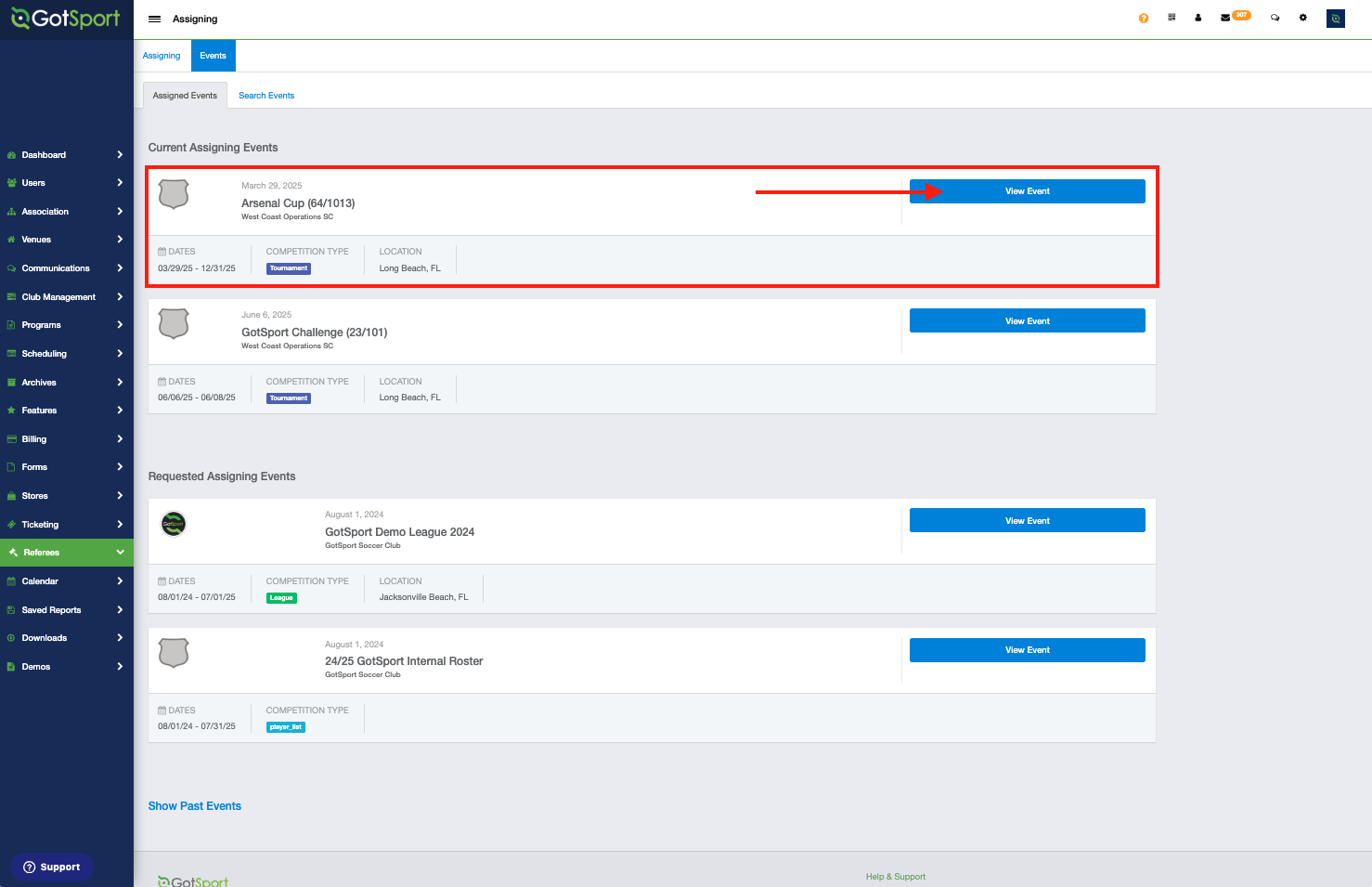Expand the Venues menu chevron
1372x887 pixels.
click(120, 240)
